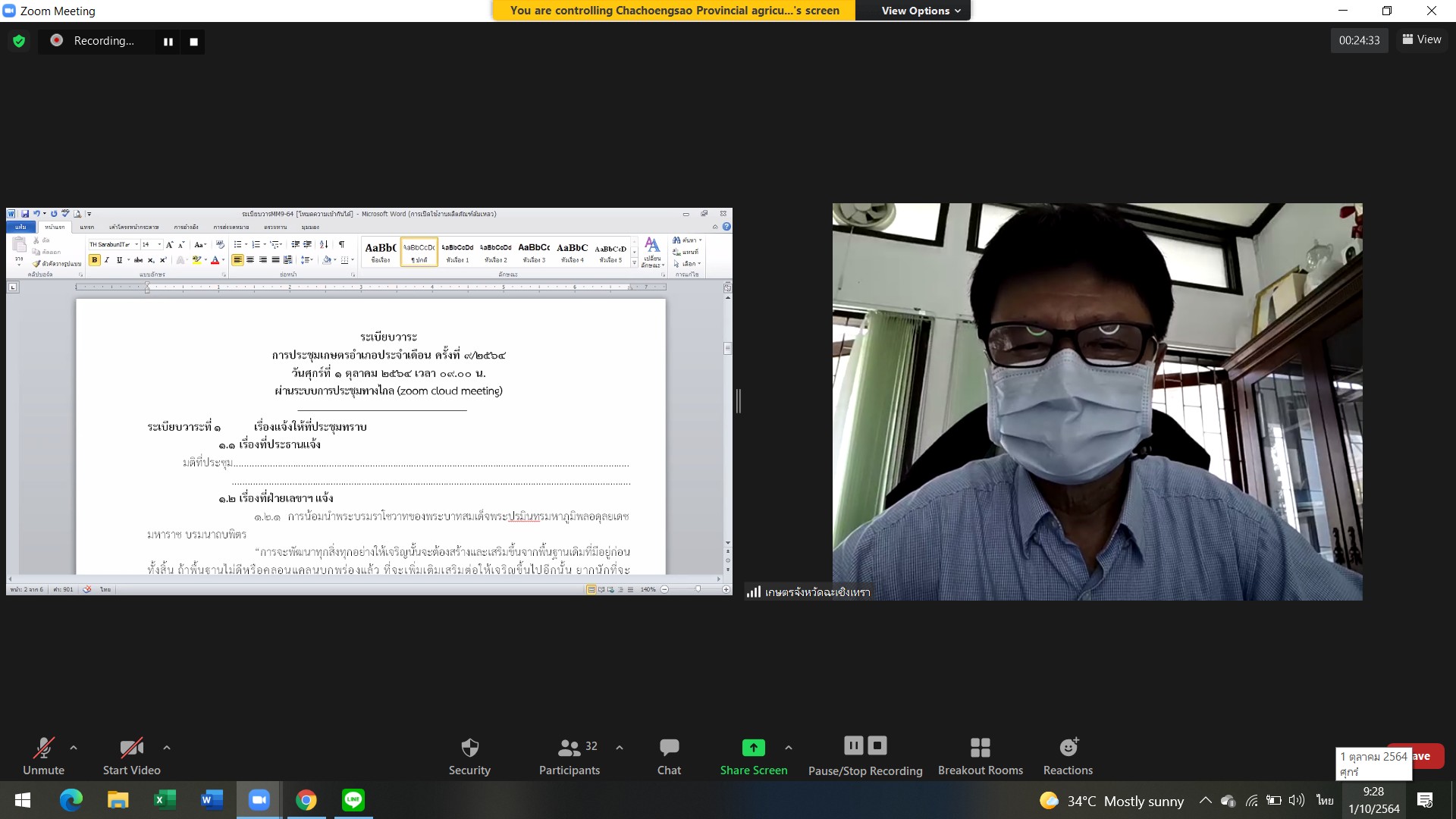
Task: Stop the recording with the square button
Action: pyautogui.click(x=193, y=42)
